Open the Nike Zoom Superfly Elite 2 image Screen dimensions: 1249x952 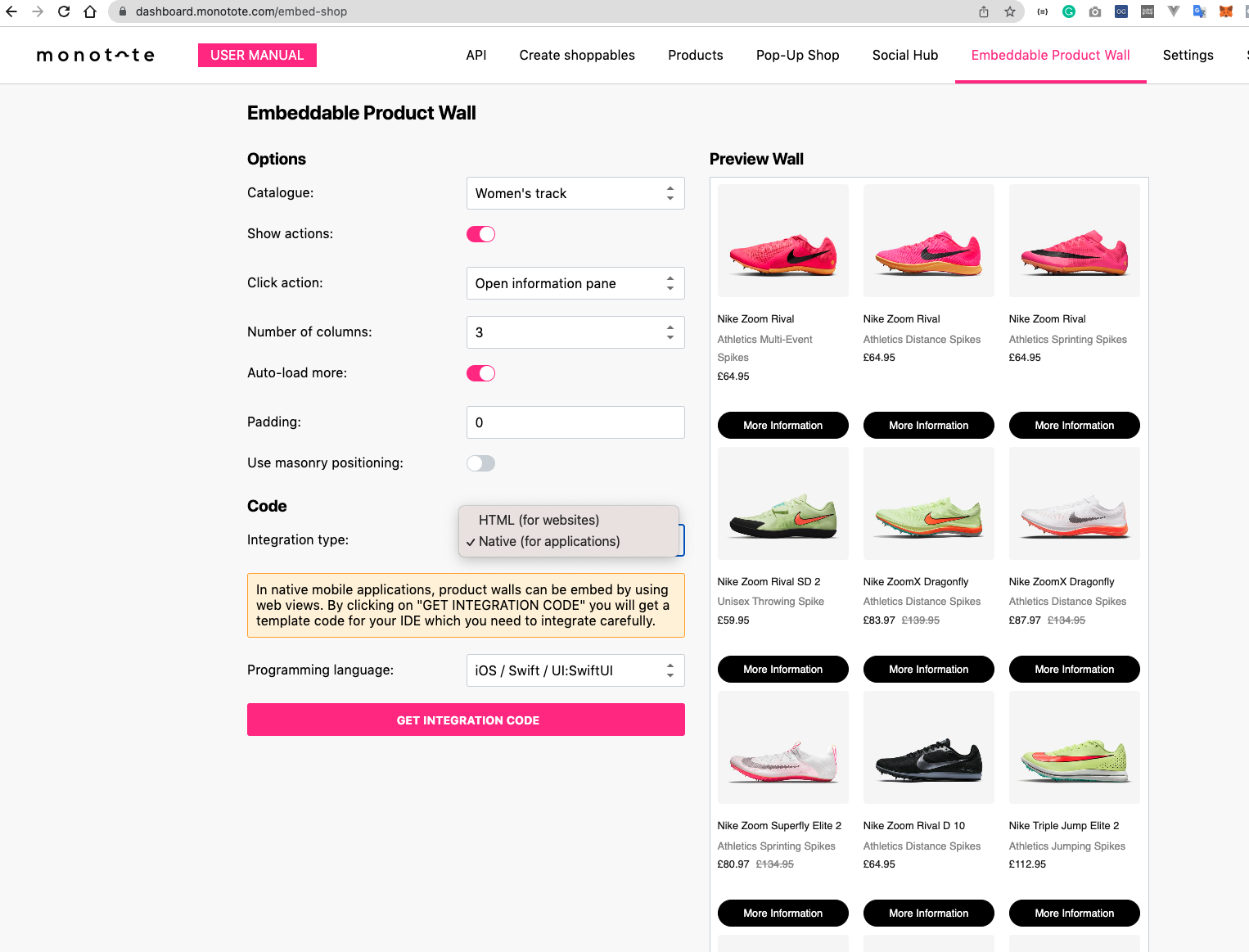click(x=783, y=747)
